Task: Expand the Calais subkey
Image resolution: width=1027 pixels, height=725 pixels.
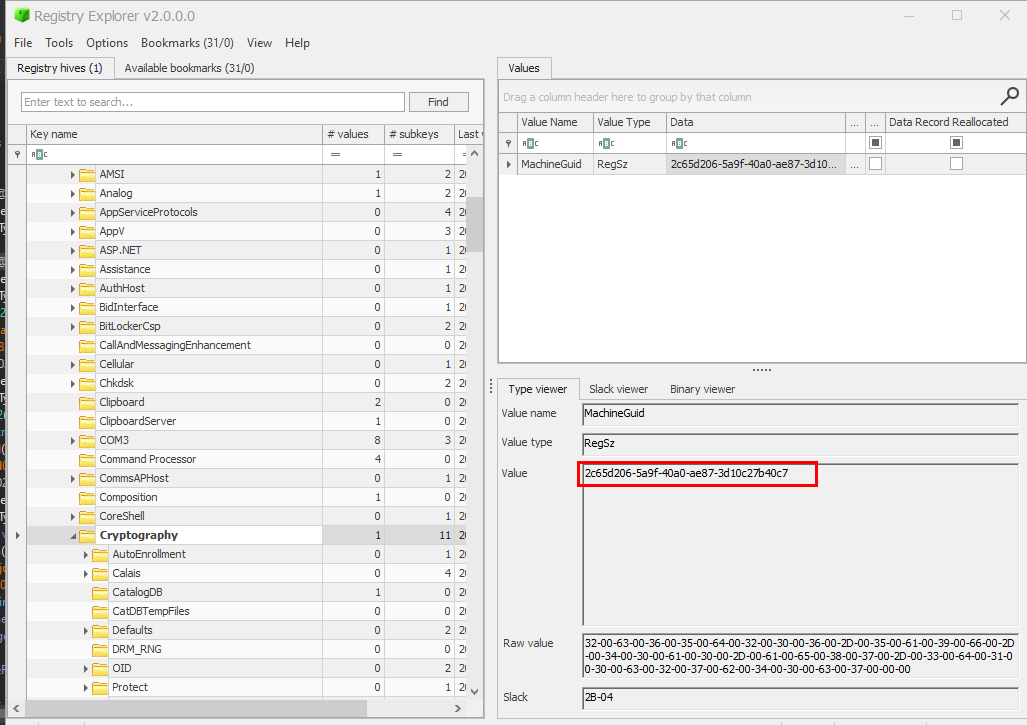Action: [85, 574]
